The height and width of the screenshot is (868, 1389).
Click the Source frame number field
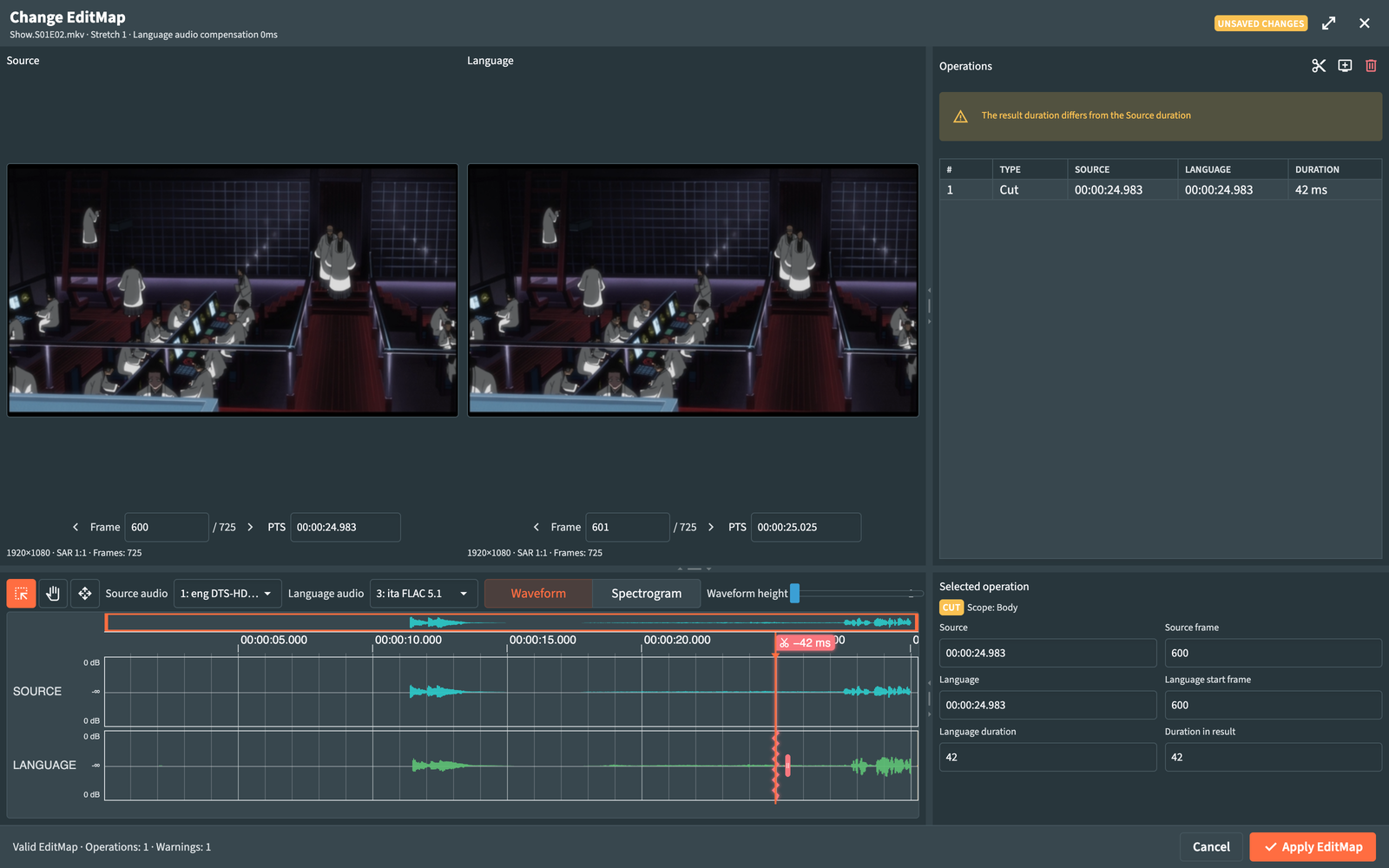click(x=167, y=527)
